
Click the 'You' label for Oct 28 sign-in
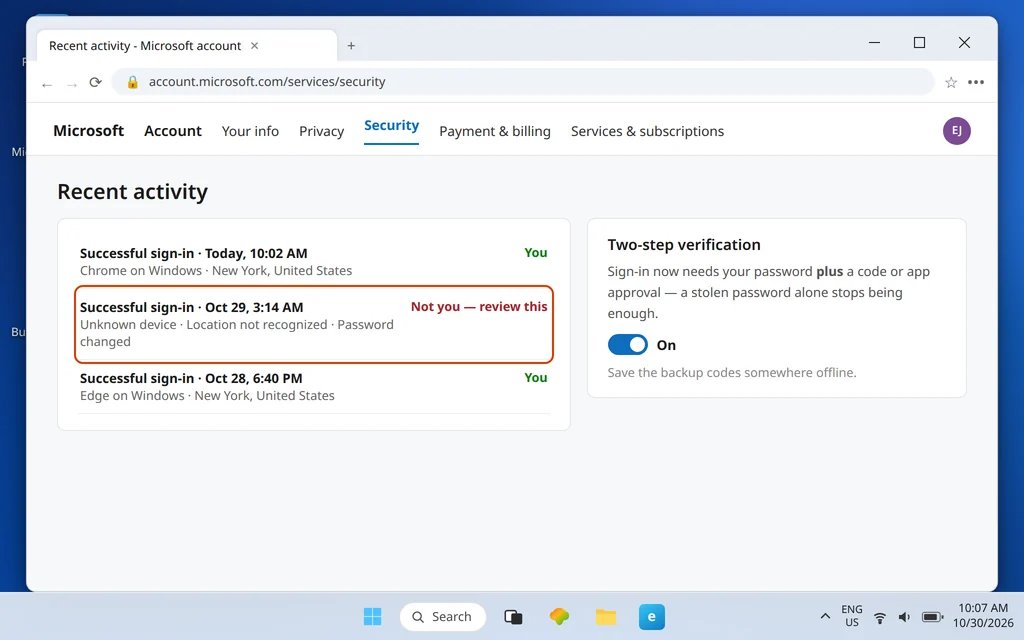(536, 377)
